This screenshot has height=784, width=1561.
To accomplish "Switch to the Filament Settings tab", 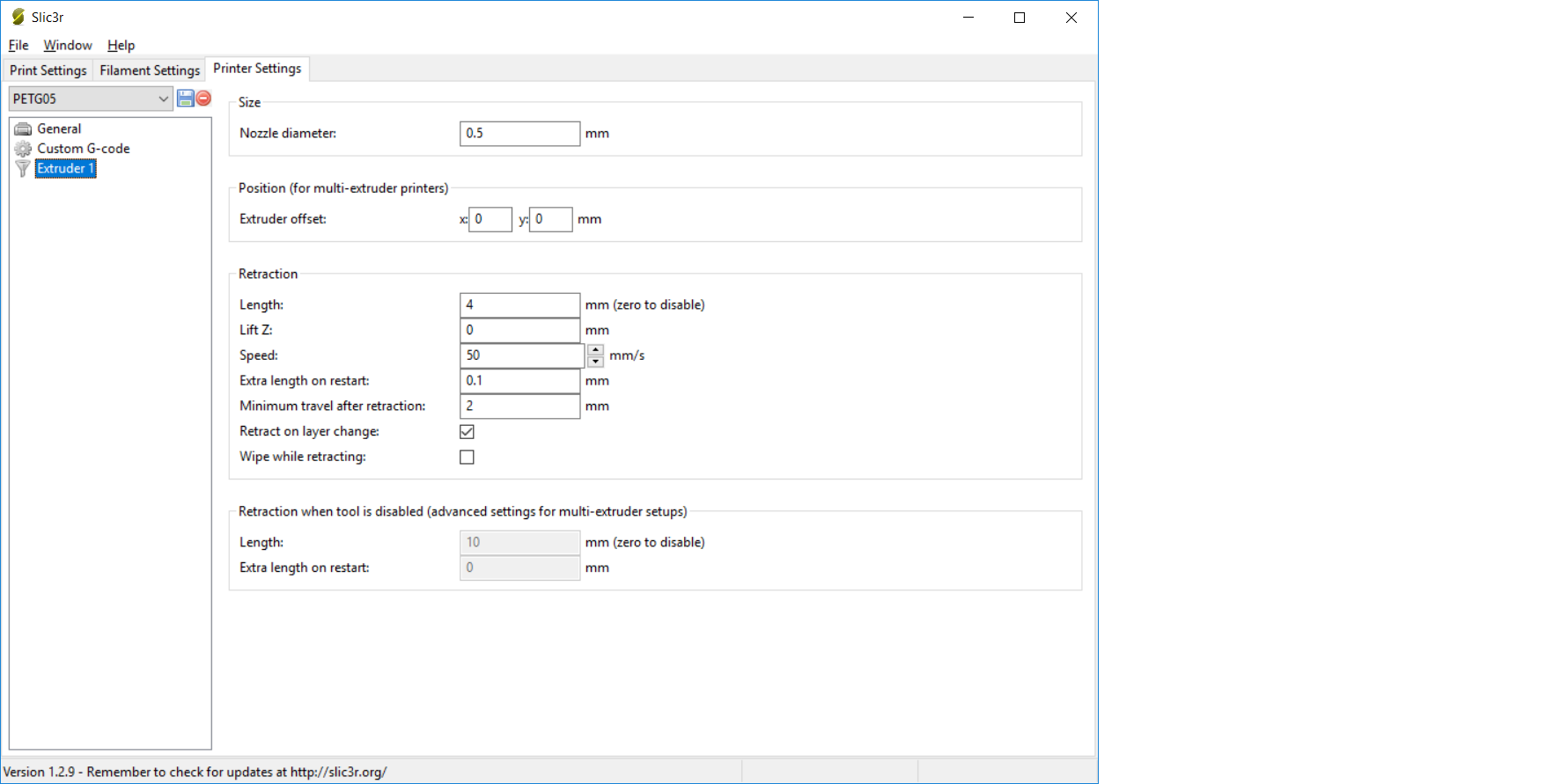I will 150,70.
